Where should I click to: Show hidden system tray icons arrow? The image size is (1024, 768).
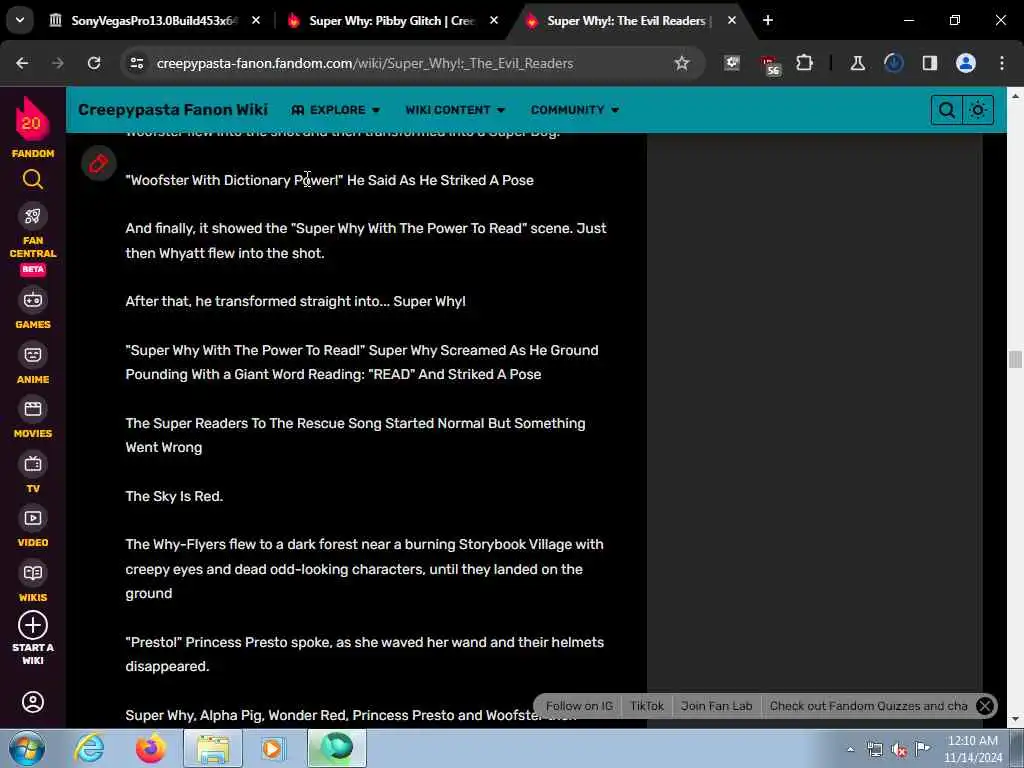pos(850,749)
